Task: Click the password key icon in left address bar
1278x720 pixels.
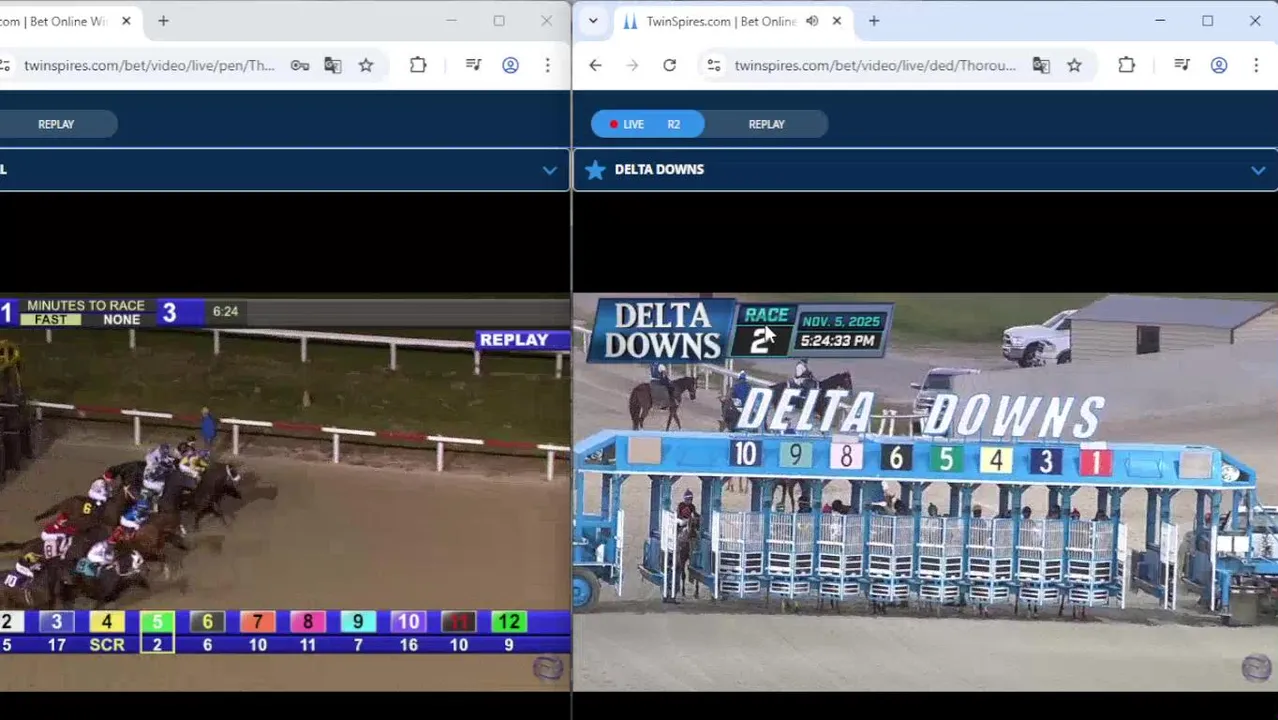Action: pos(300,65)
